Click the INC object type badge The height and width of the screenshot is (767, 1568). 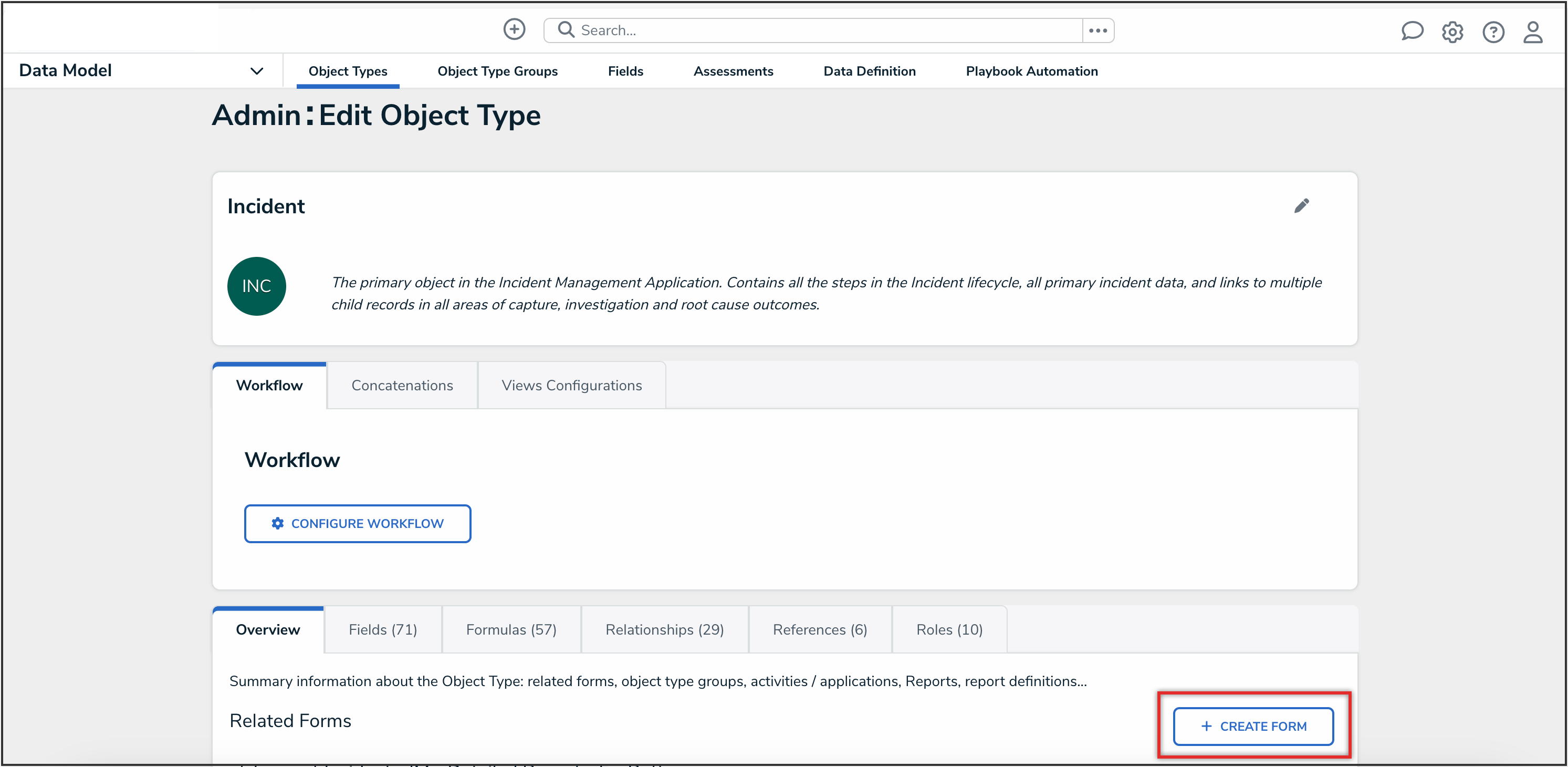(256, 286)
